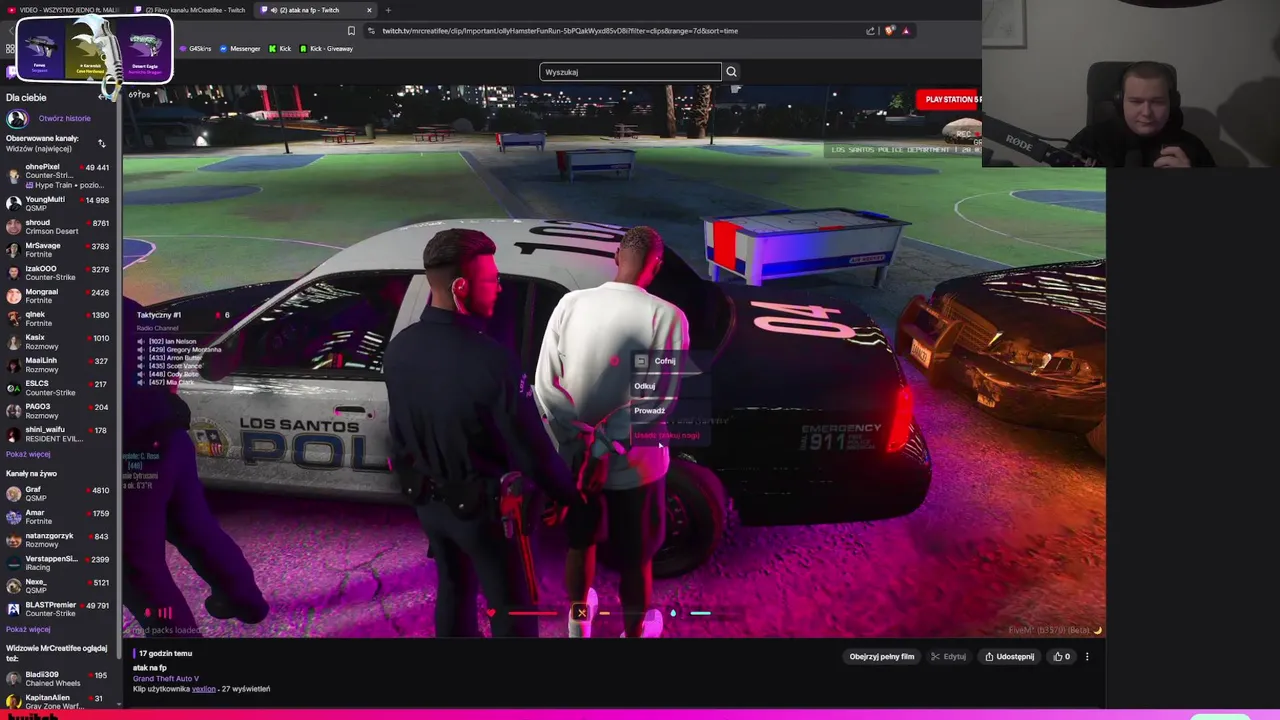Open Grand Theft Auto V category link
The height and width of the screenshot is (720, 1280).
click(x=166, y=679)
